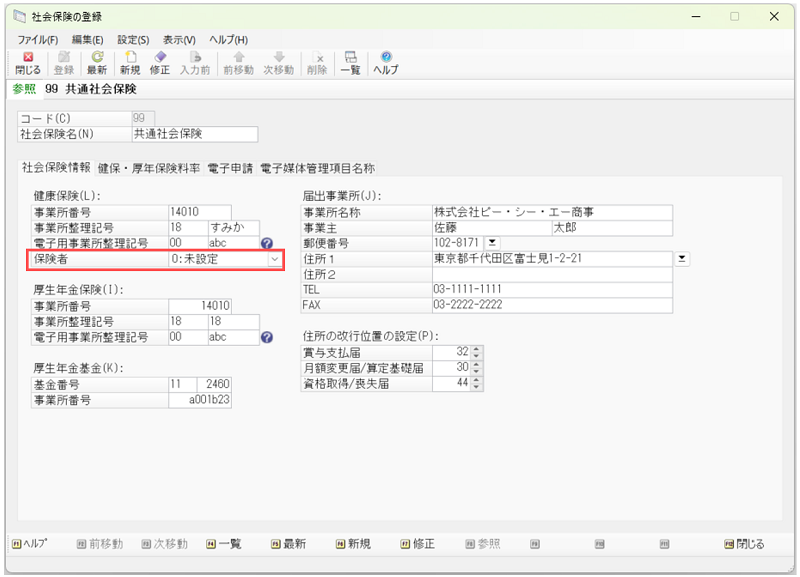The width and height of the screenshot is (800, 577).
Task: Click the 削除 toolbar icon
Action: point(317,63)
